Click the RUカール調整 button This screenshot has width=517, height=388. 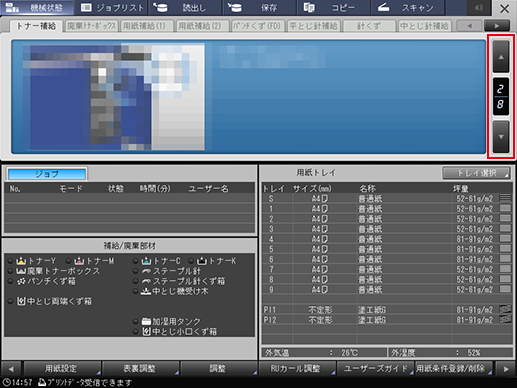coord(296,369)
